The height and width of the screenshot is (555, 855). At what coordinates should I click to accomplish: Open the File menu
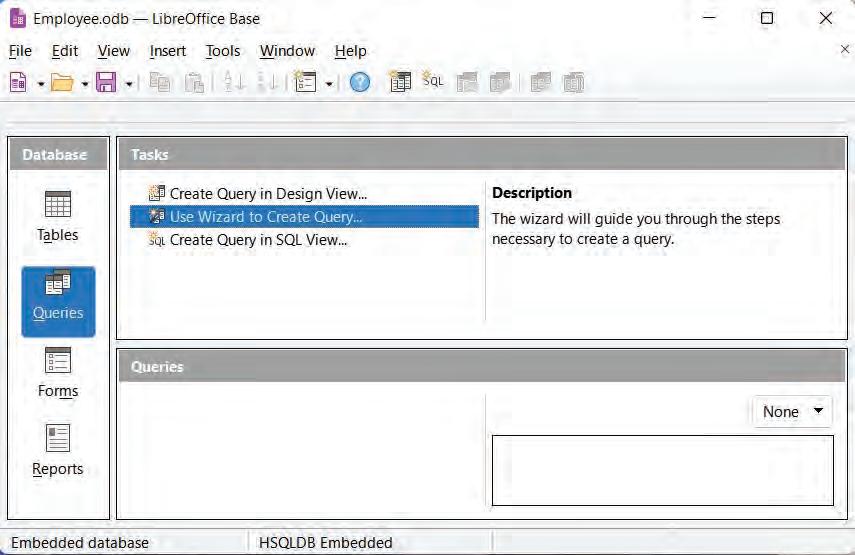[x=20, y=51]
